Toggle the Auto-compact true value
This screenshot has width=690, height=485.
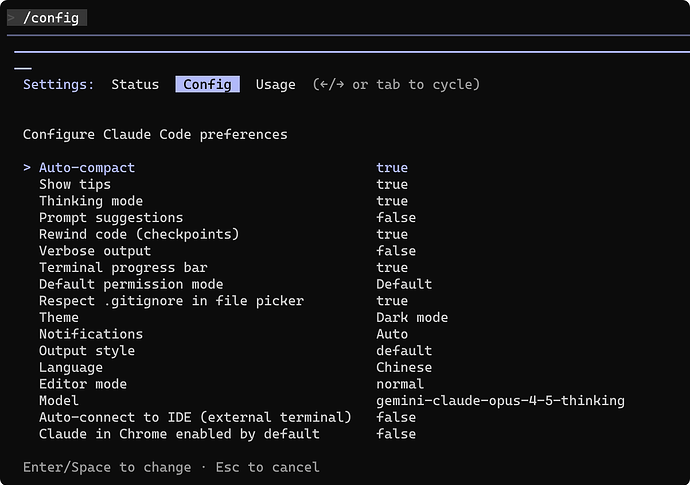tap(392, 168)
